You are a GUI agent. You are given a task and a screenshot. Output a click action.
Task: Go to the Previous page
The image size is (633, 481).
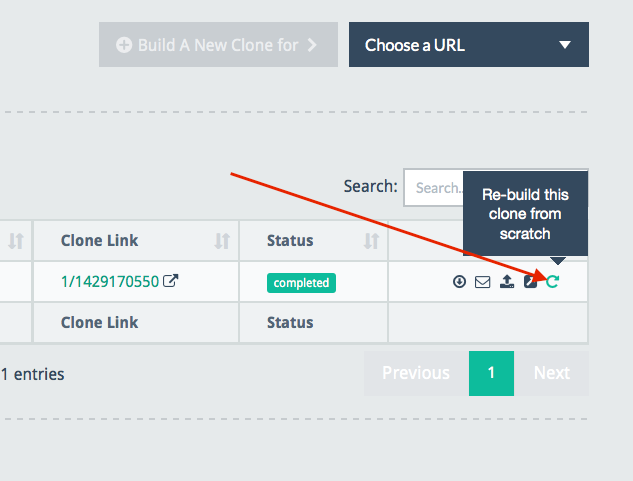coord(416,373)
